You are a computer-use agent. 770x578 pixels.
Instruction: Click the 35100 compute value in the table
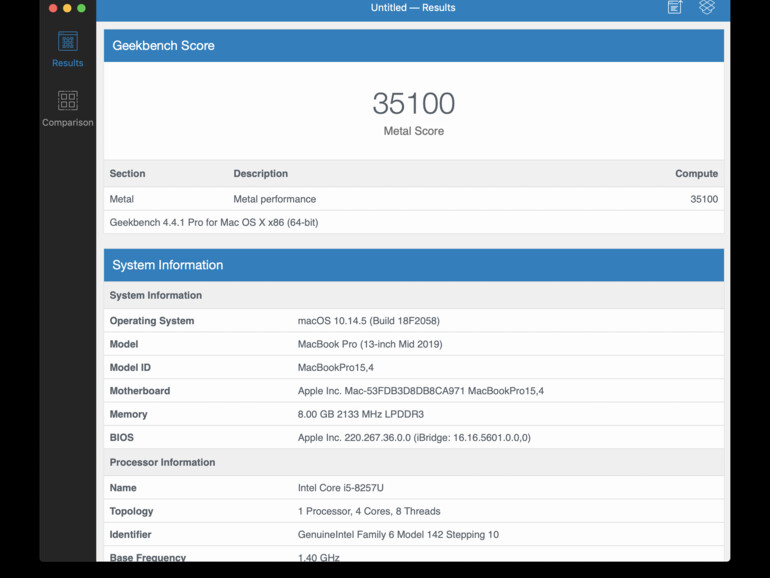point(704,199)
